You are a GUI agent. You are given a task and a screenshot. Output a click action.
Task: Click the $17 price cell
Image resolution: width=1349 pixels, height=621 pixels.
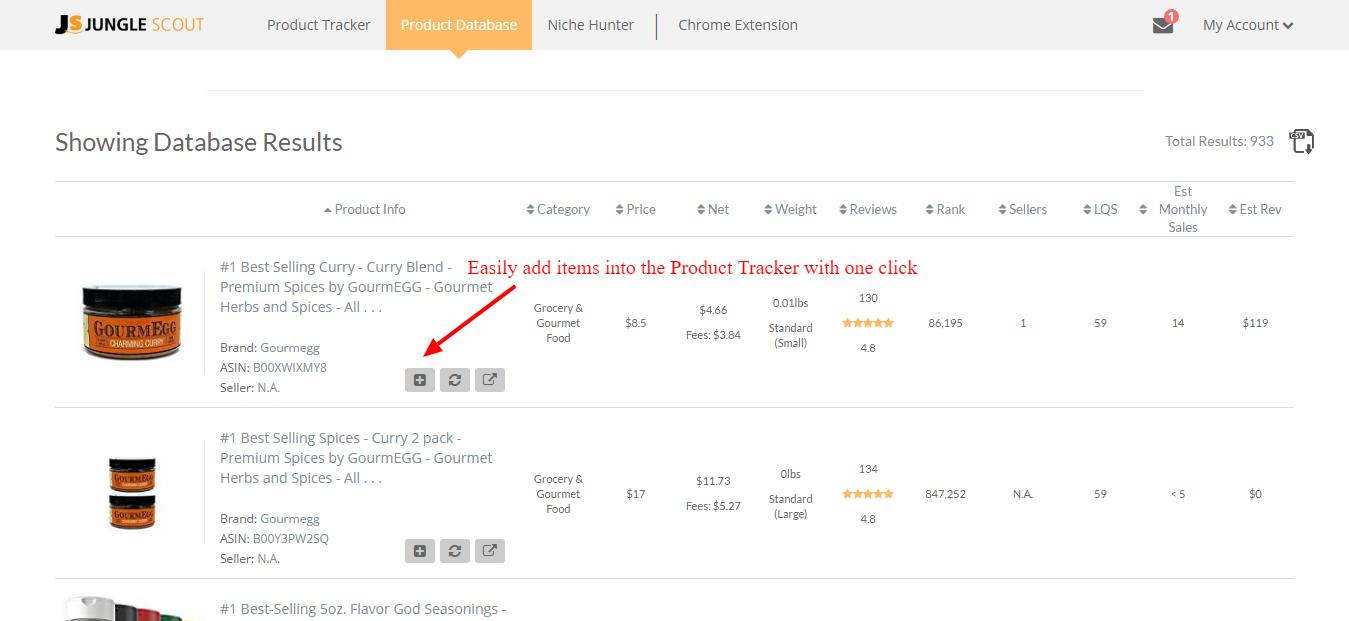point(636,494)
